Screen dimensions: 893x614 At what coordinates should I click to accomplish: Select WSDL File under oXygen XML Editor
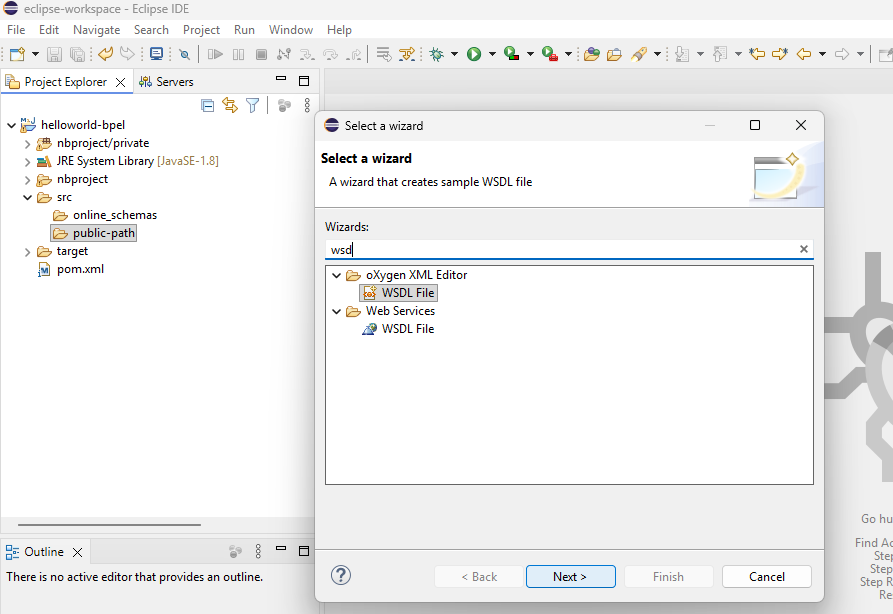[x=398, y=293]
